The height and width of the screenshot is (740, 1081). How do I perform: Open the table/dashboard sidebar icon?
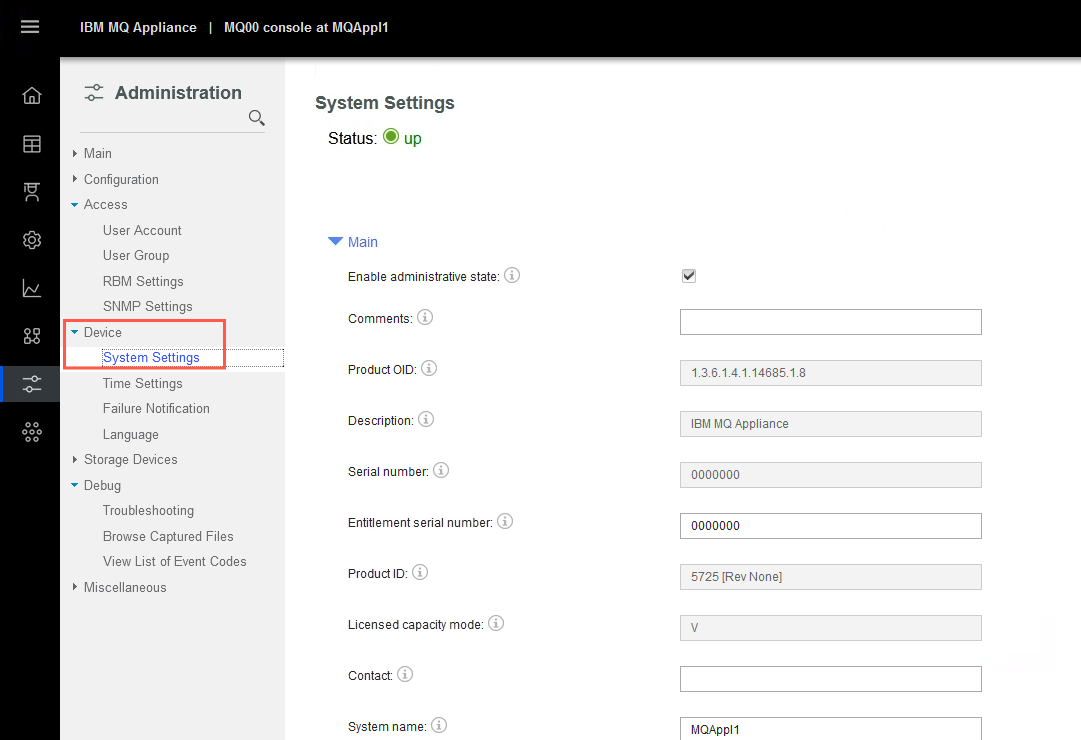[32, 143]
